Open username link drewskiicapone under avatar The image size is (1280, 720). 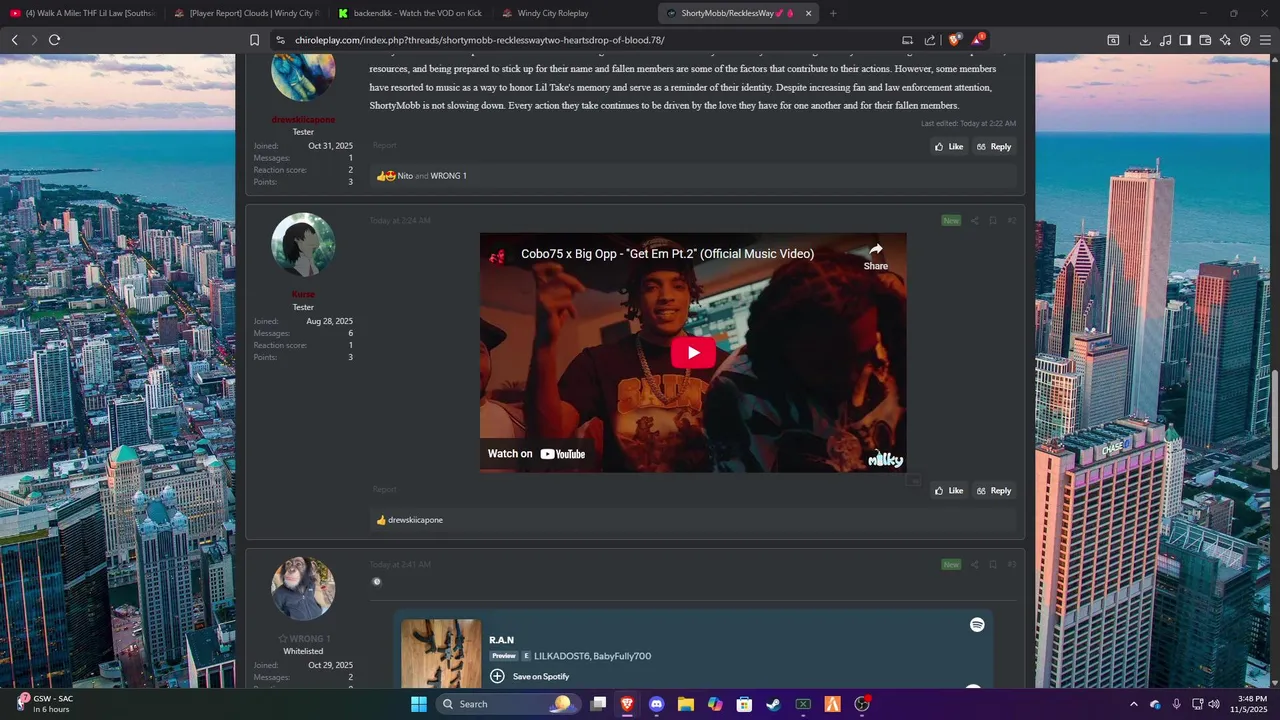(x=303, y=120)
